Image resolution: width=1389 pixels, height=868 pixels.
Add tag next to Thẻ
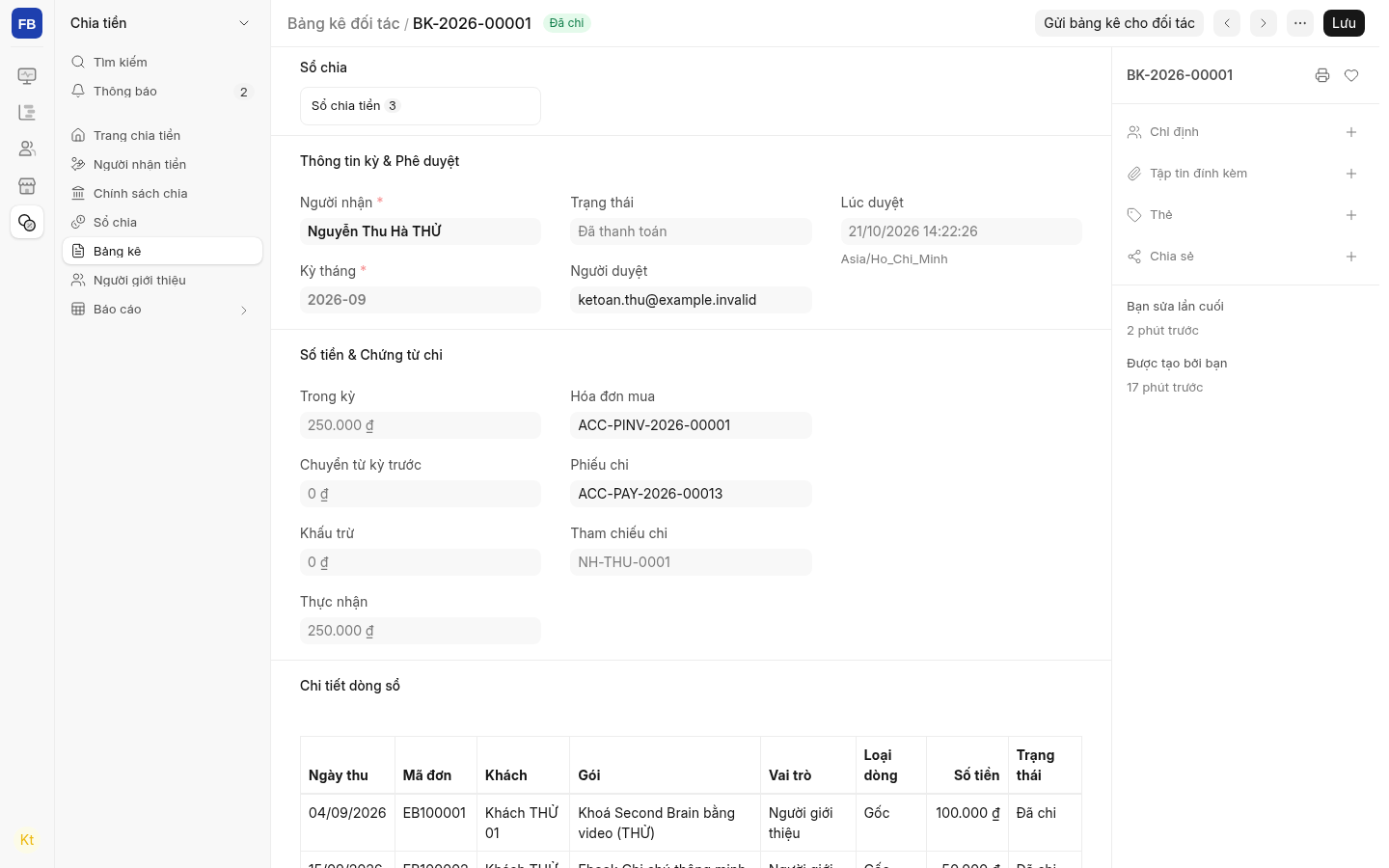[x=1351, y=215]
